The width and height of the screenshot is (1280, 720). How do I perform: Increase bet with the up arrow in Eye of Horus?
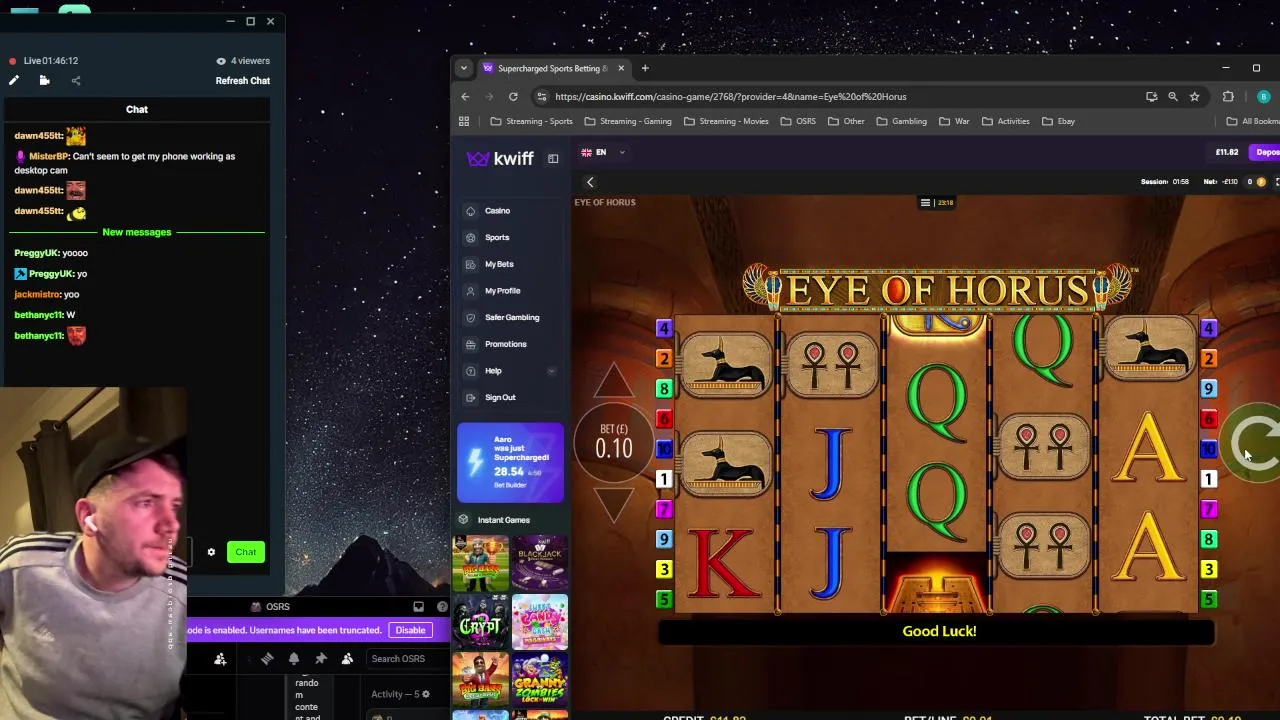[614, 382]
